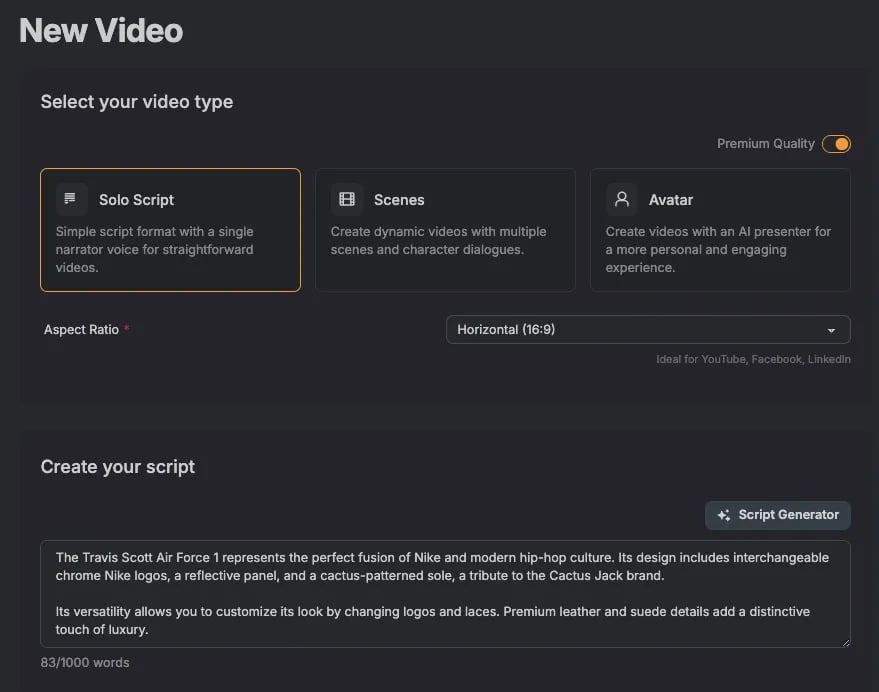Click the Scenes card description text
Screen dimensions: 879x692
(438, 240)
